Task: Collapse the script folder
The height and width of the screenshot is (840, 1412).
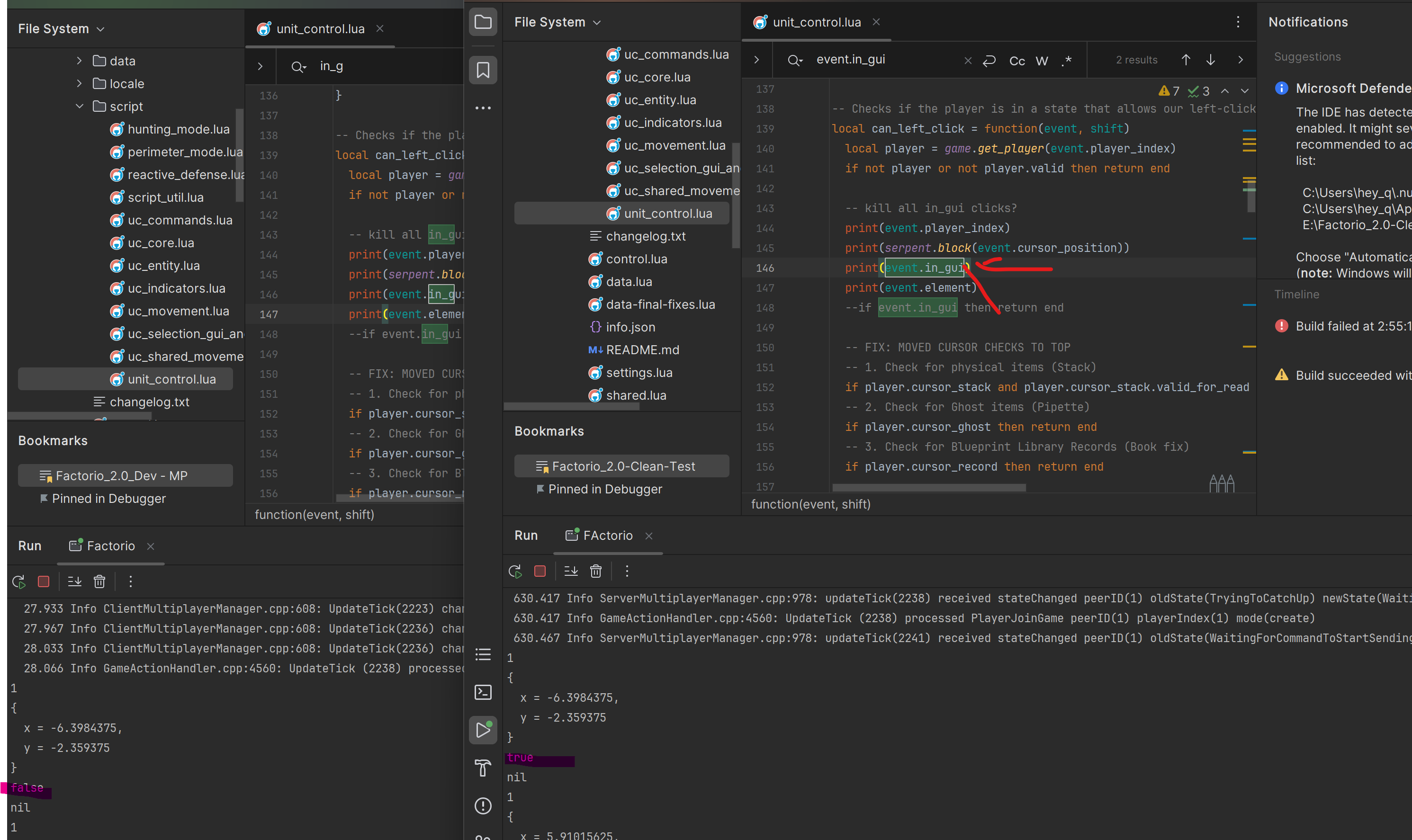Action: click(x=79, y=107)
